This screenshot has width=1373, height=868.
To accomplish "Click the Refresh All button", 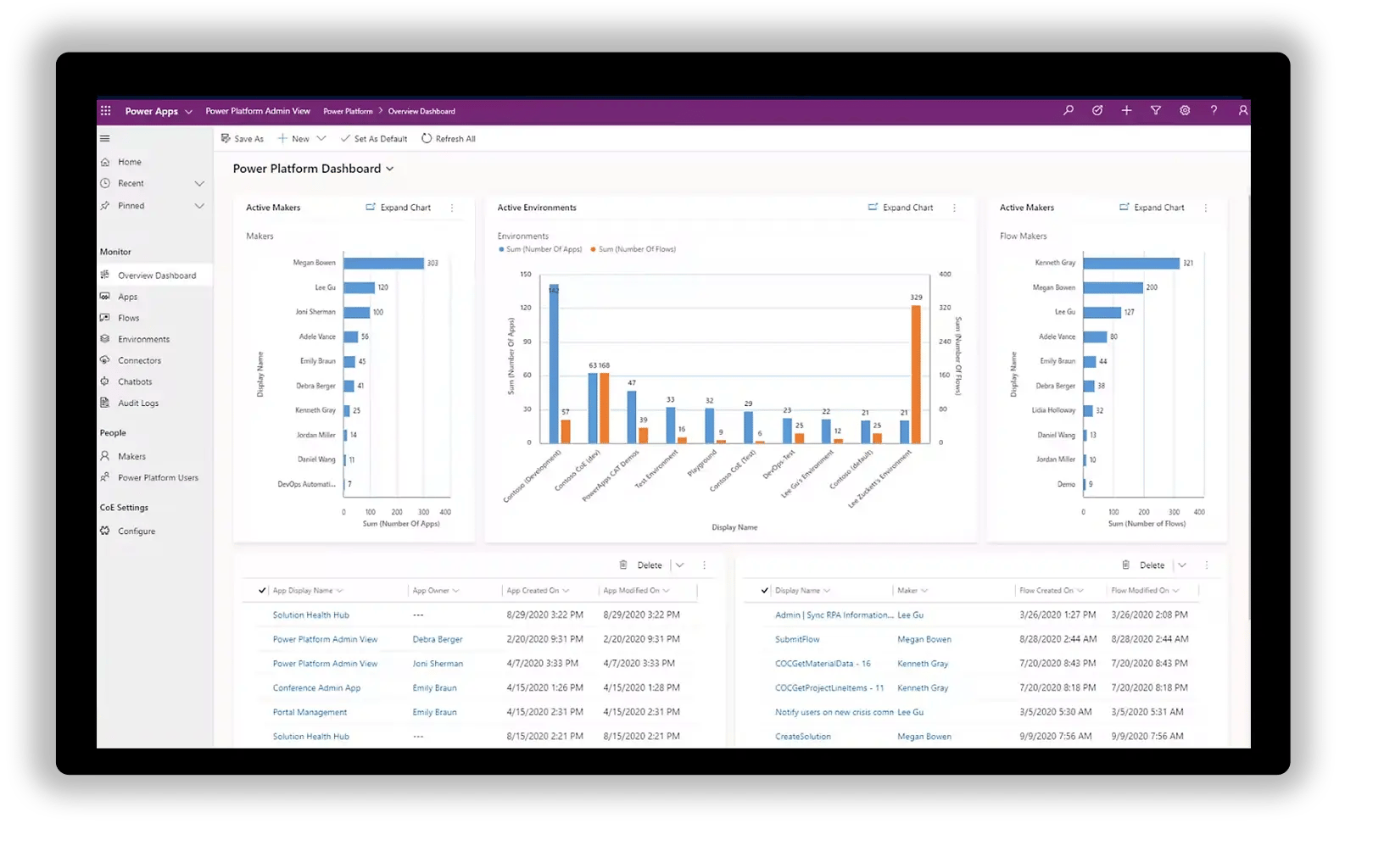I will pos(449,139).
